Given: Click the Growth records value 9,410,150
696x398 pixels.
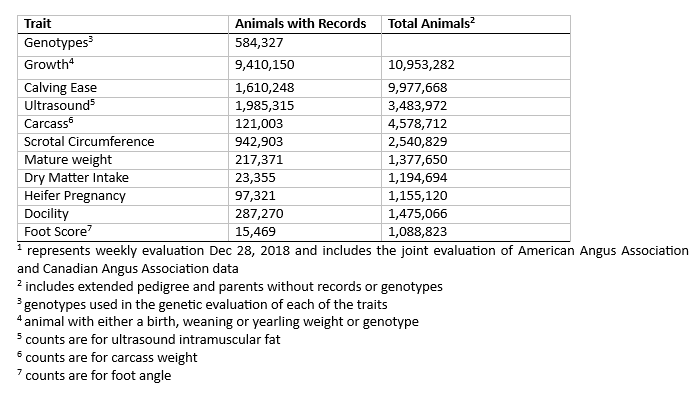Looking at the screenshot, I should (265, 65).
